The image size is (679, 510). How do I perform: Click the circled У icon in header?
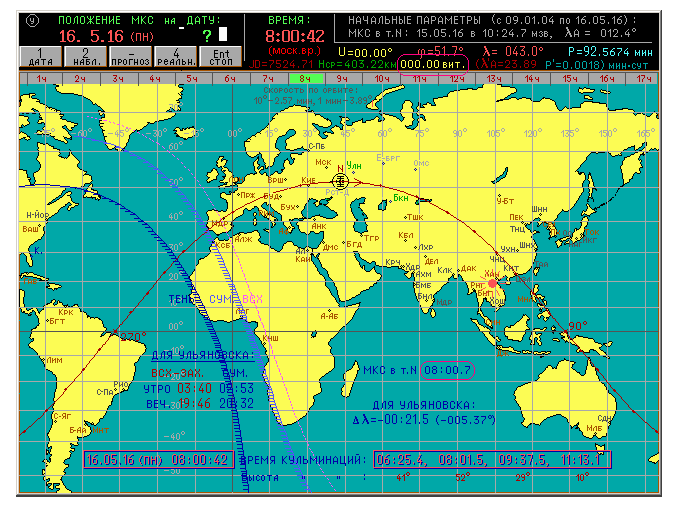[32, 21]
